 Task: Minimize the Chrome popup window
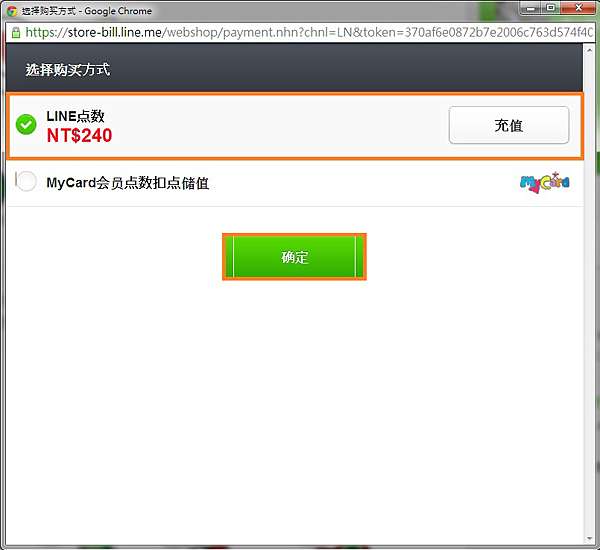tap(532, 8)
